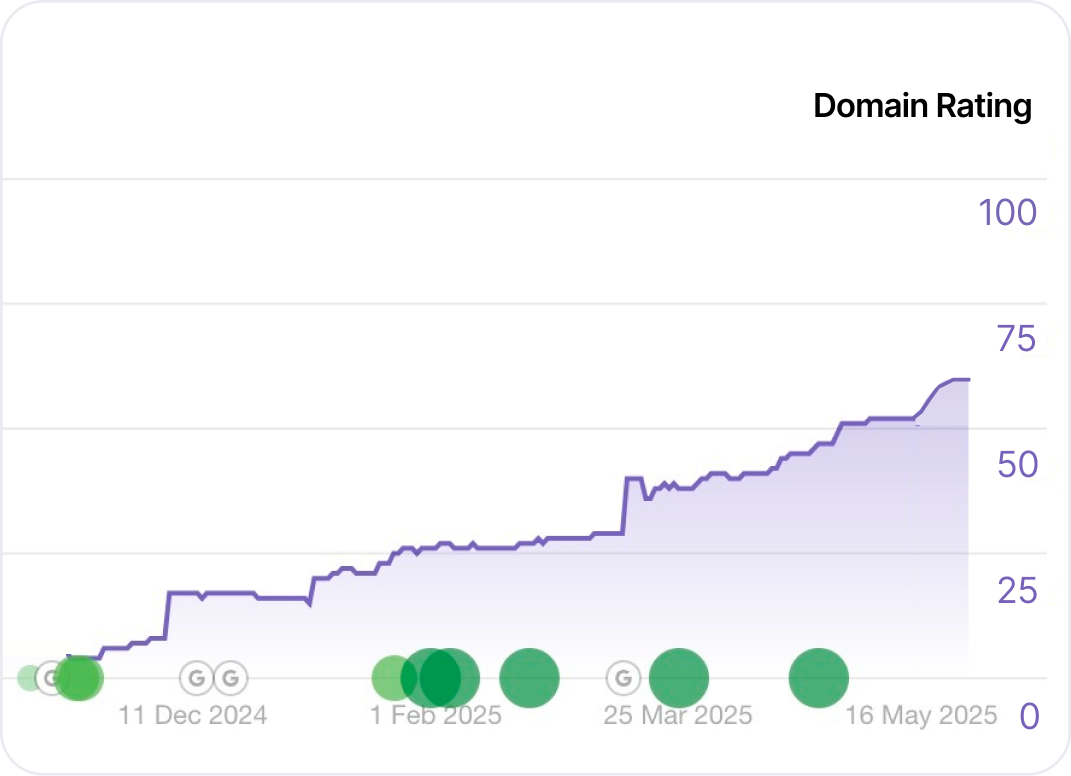Click the 25 Mar 2025 date label

coord(677,715)
